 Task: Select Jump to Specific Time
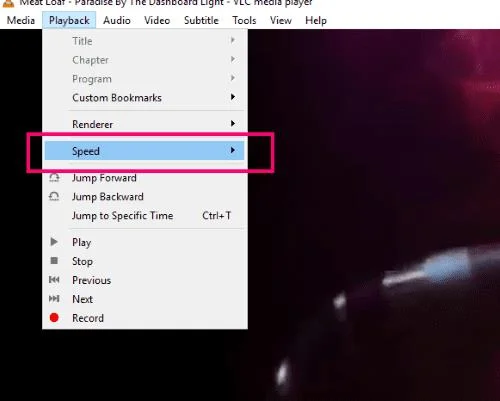point(145,216)
